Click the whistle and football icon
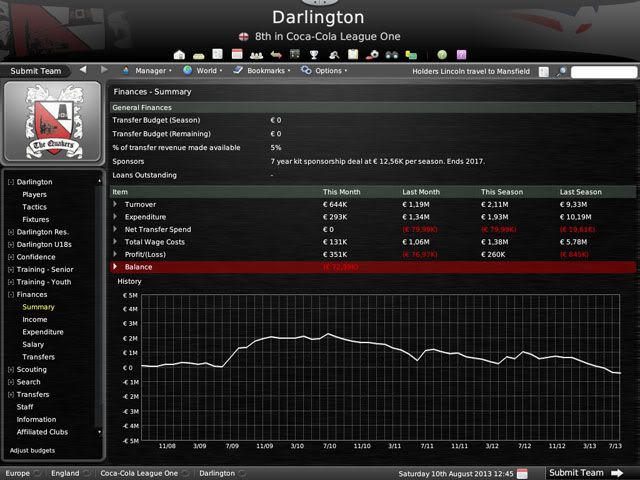Image resolution: width=640 pixels, height=480 pixels. 372,55
